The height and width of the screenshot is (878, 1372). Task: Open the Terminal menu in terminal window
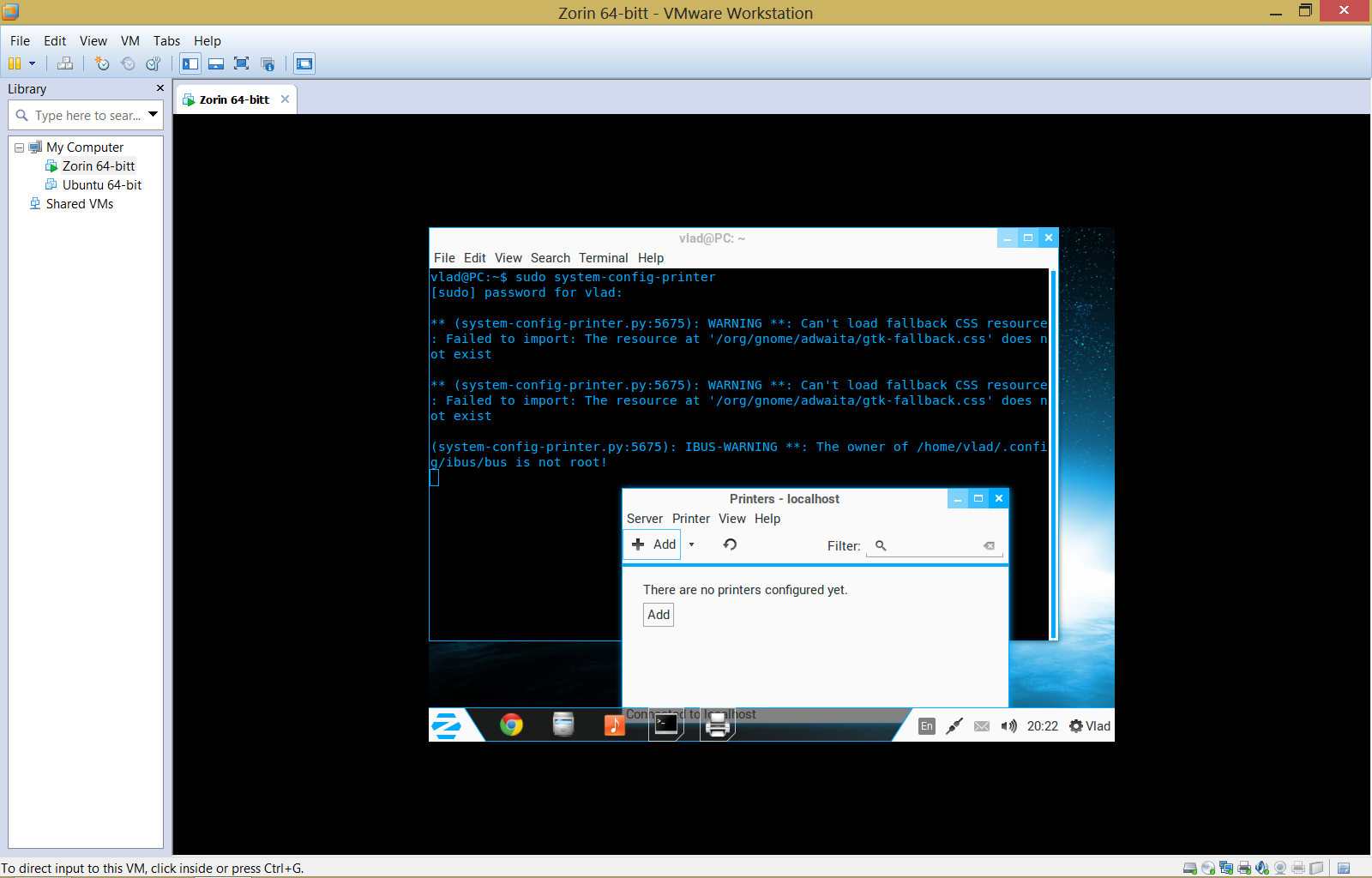tap(603, 258)
